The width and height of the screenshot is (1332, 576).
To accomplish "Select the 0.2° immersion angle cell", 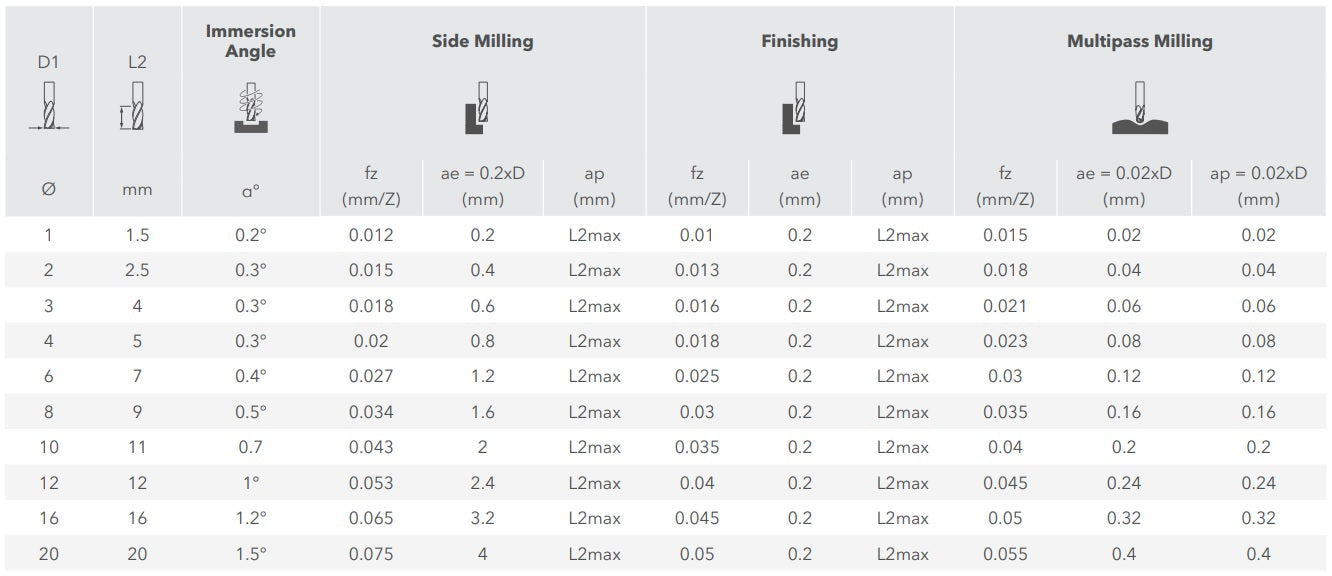I will coord(250,235).
